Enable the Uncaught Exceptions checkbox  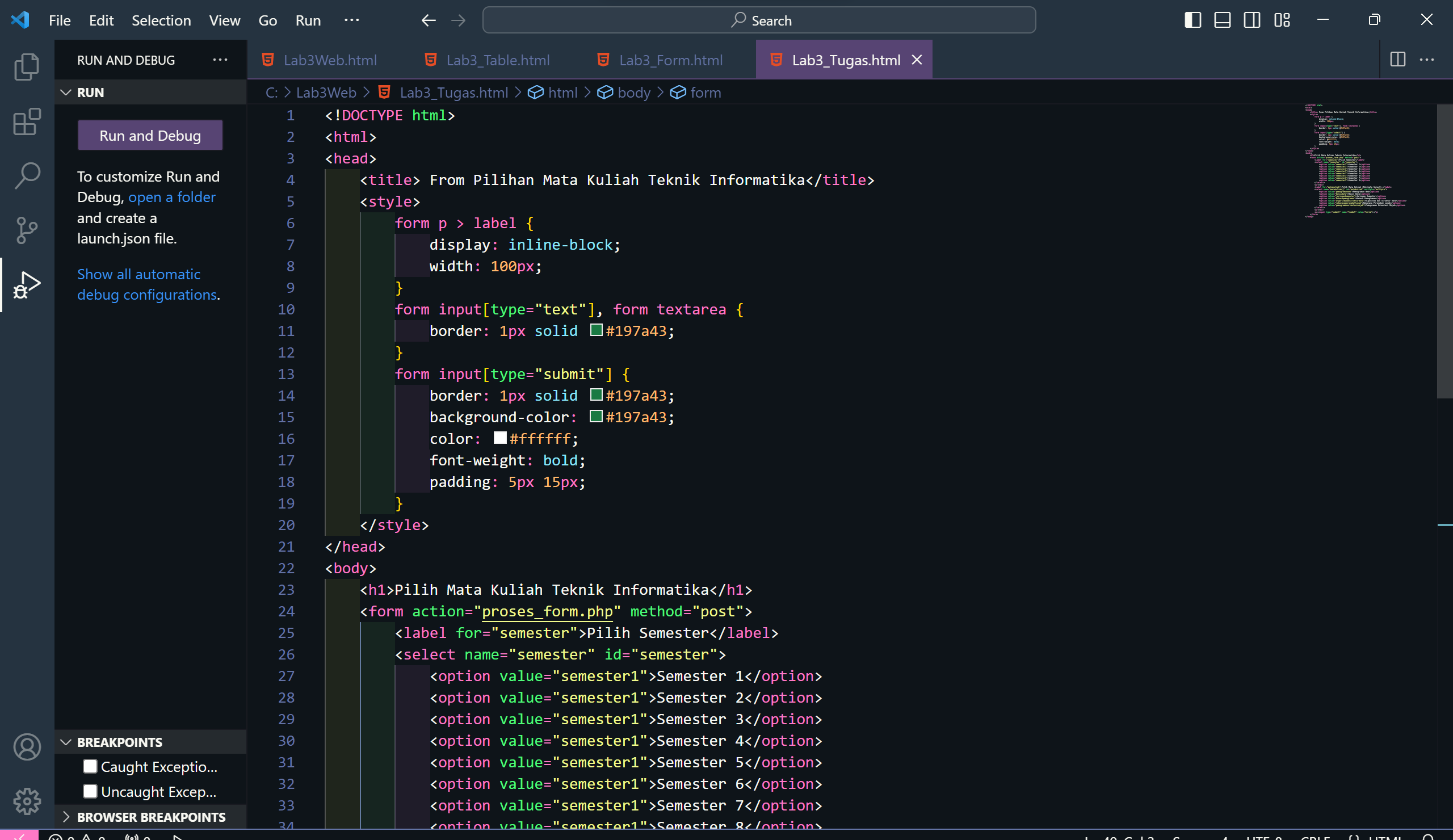coord(90,791)
